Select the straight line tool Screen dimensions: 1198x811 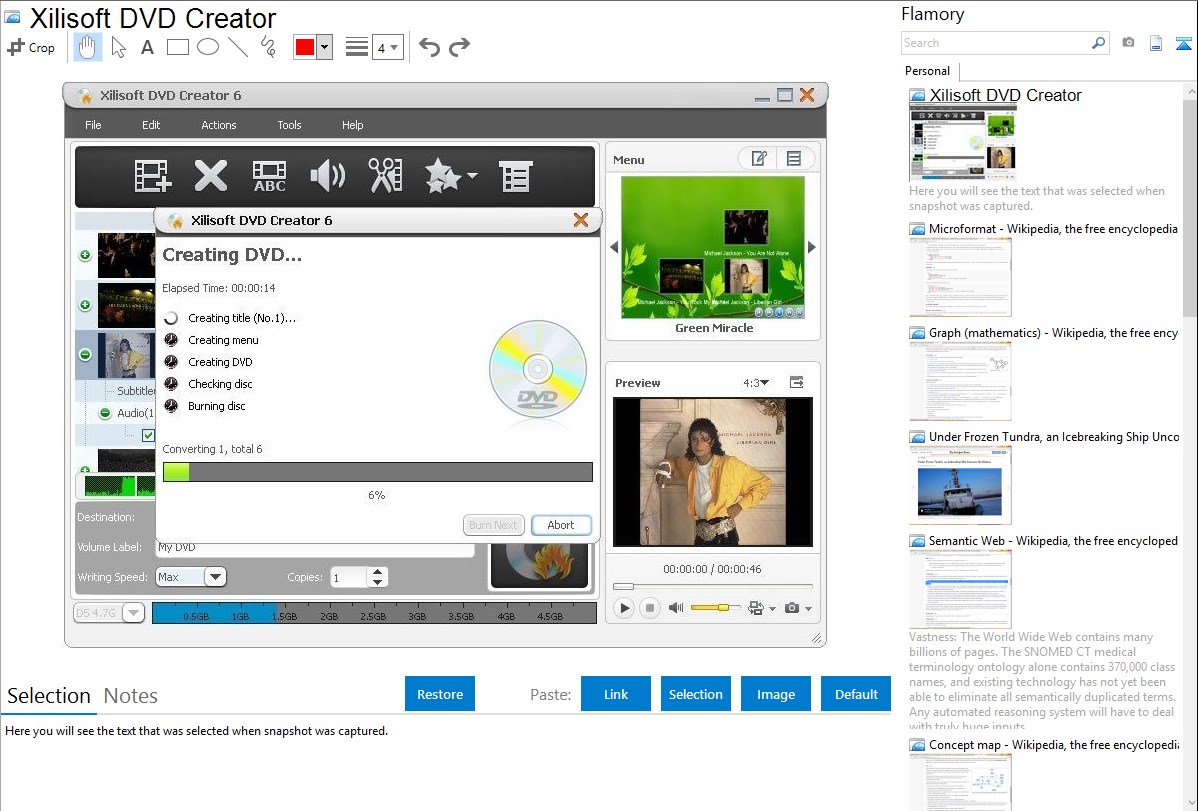238,47
